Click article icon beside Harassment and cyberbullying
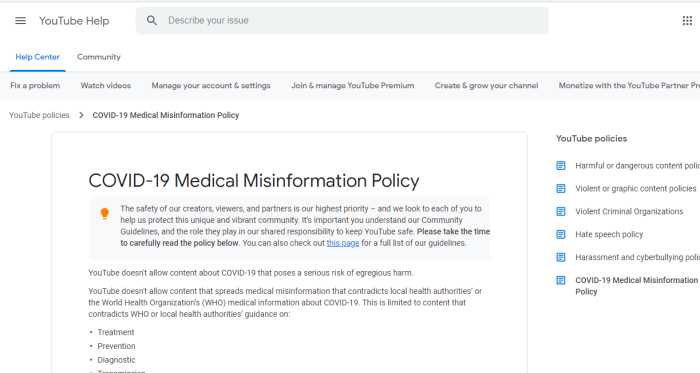Image resolution: width=700 pixels, height=373 pixels. (561, 257)
